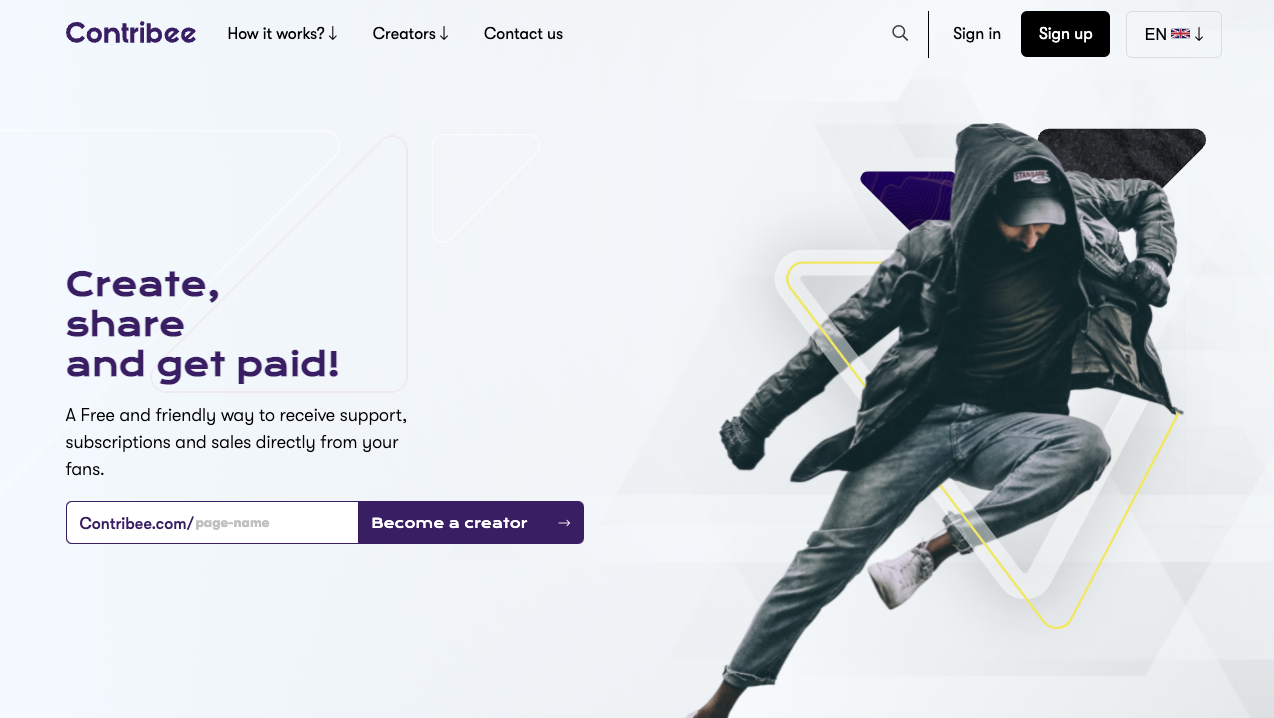Click the Contribee.com/ prefix text
The height and width of the screenshot is (718, 1274).
click(136, 523)
